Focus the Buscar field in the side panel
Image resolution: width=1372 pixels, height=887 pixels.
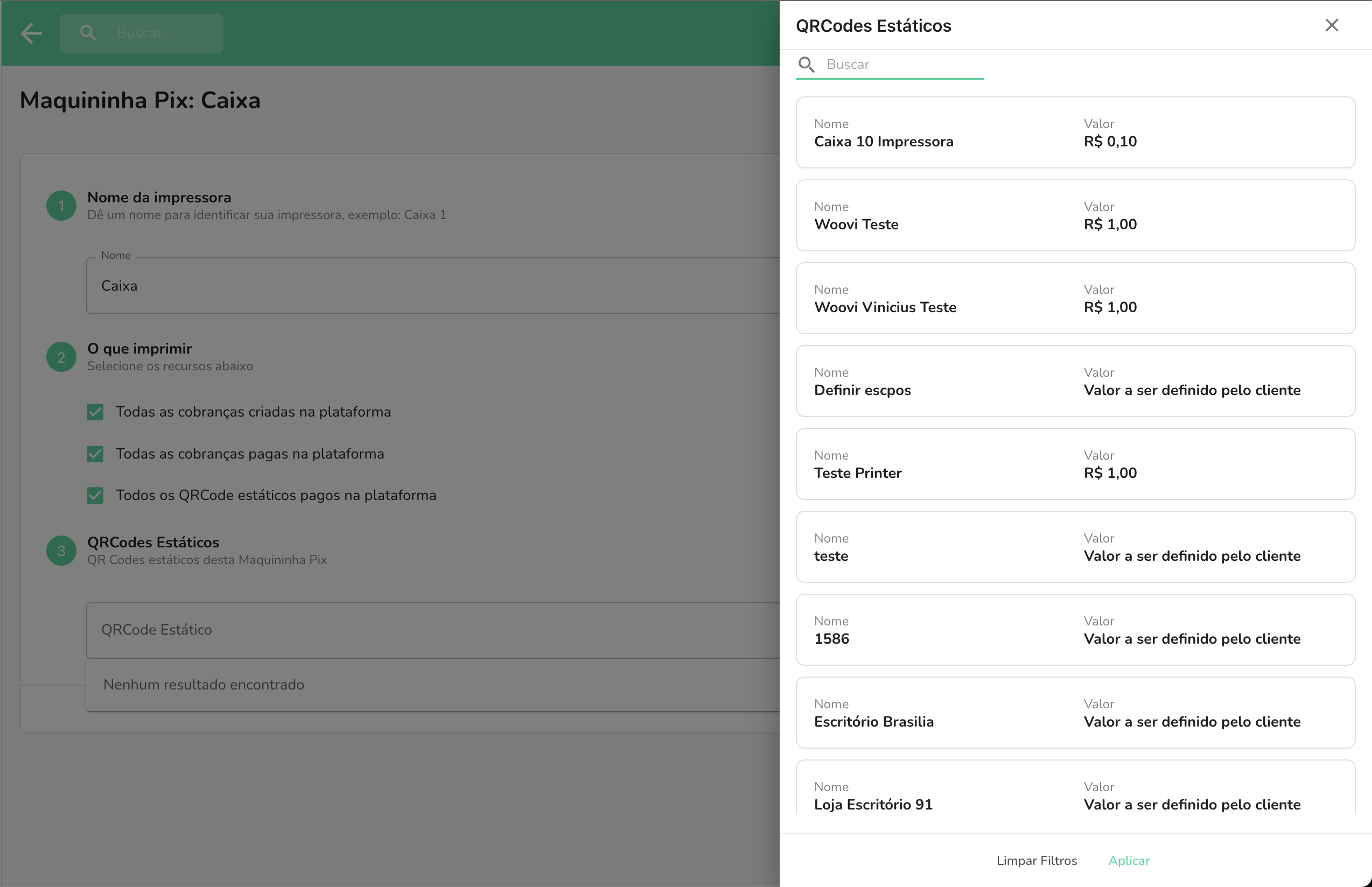pyautogui.click(x=902, y=65)
